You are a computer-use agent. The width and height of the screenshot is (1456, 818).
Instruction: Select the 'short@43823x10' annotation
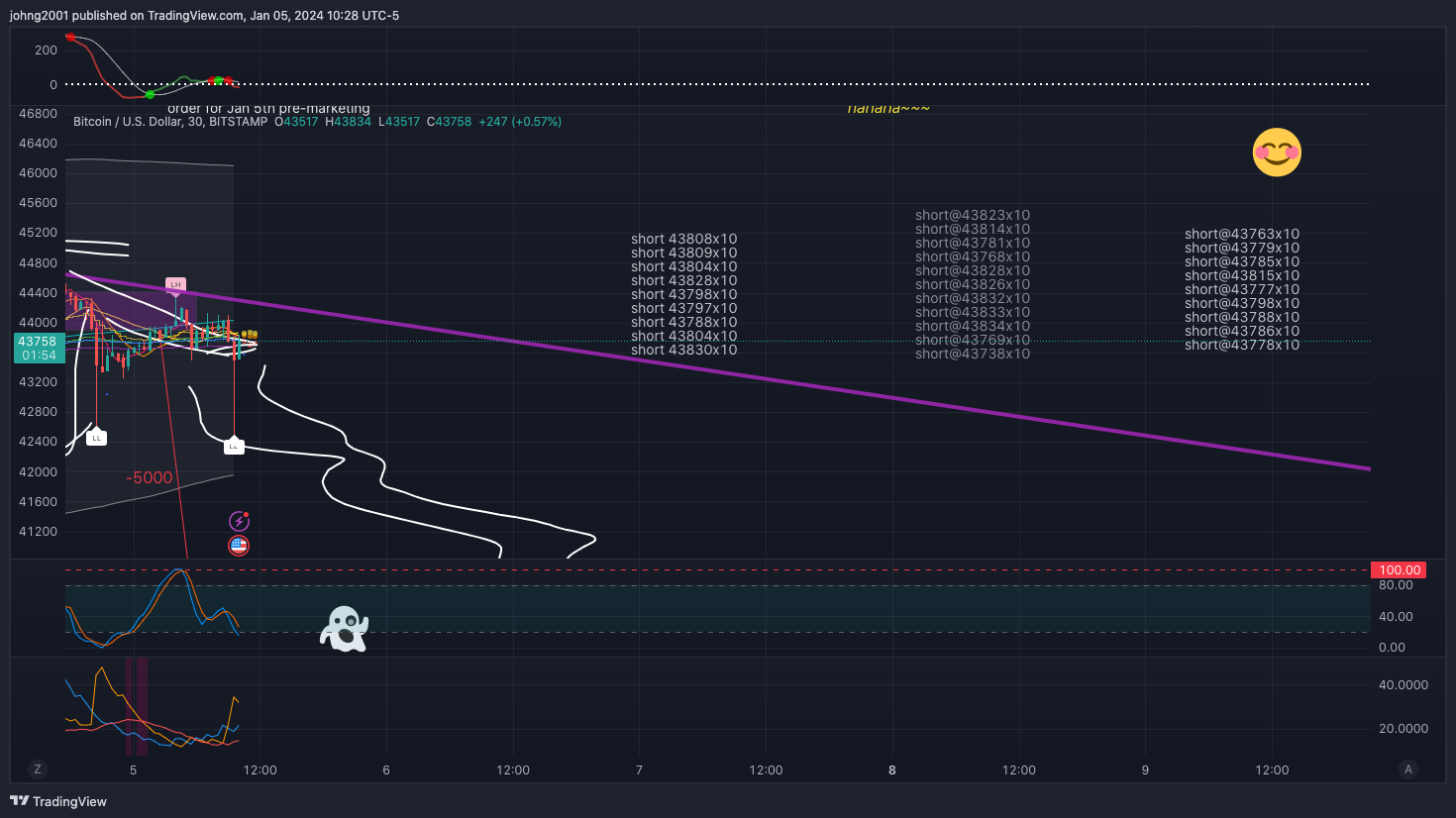[x=973, y=215]
